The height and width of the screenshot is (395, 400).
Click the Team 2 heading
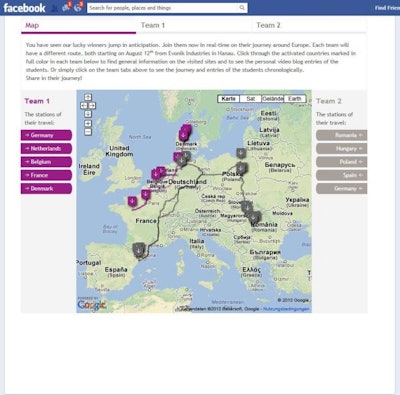pos(329,101)
